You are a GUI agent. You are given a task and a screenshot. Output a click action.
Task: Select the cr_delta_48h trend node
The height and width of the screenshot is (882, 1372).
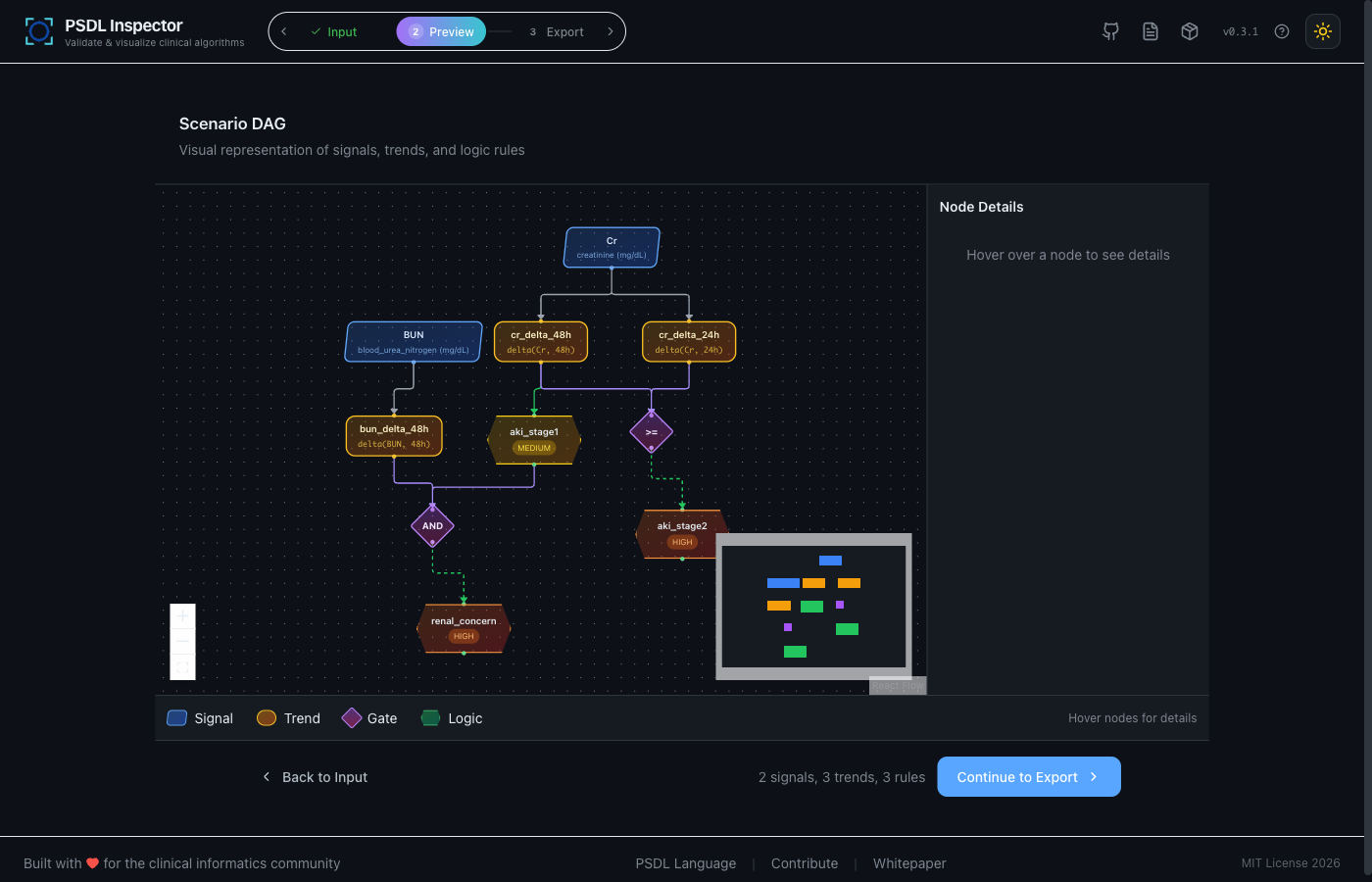541,342
